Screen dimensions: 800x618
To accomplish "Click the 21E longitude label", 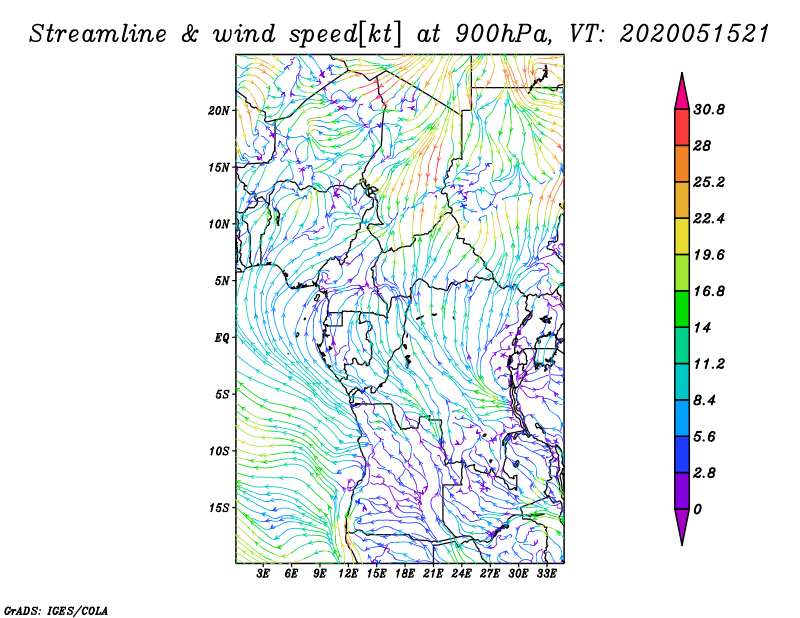I will (x=433, y=574).
